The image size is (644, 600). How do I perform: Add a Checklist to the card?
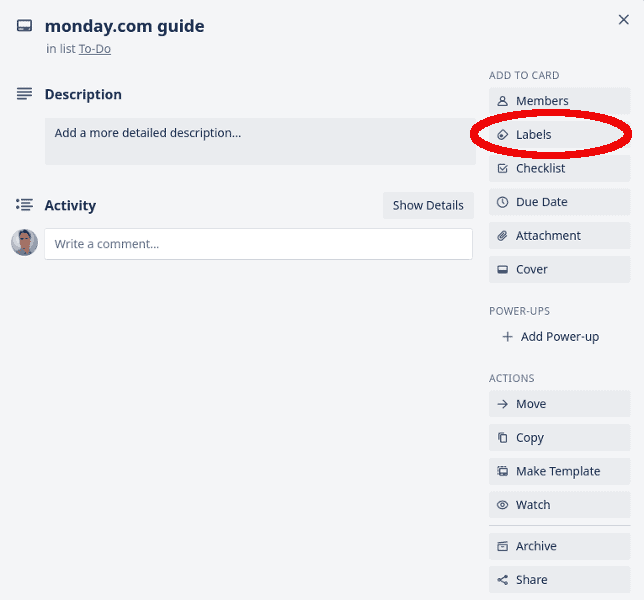pos(559,168)
